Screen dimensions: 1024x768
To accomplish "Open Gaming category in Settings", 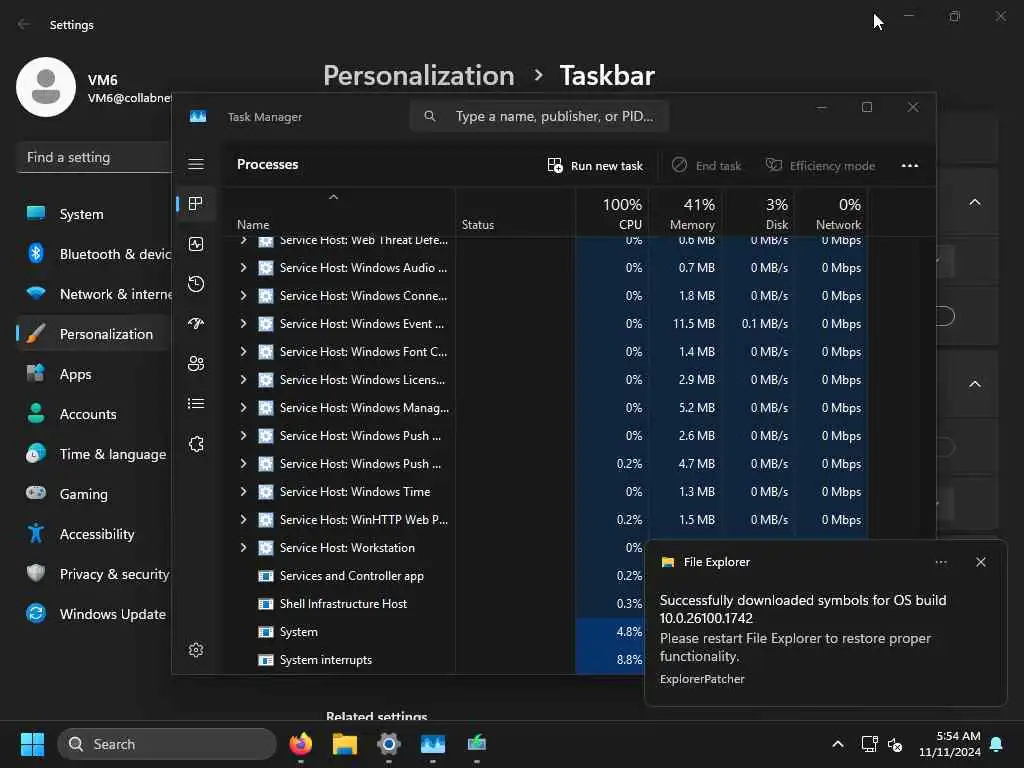I will point(94,494).
